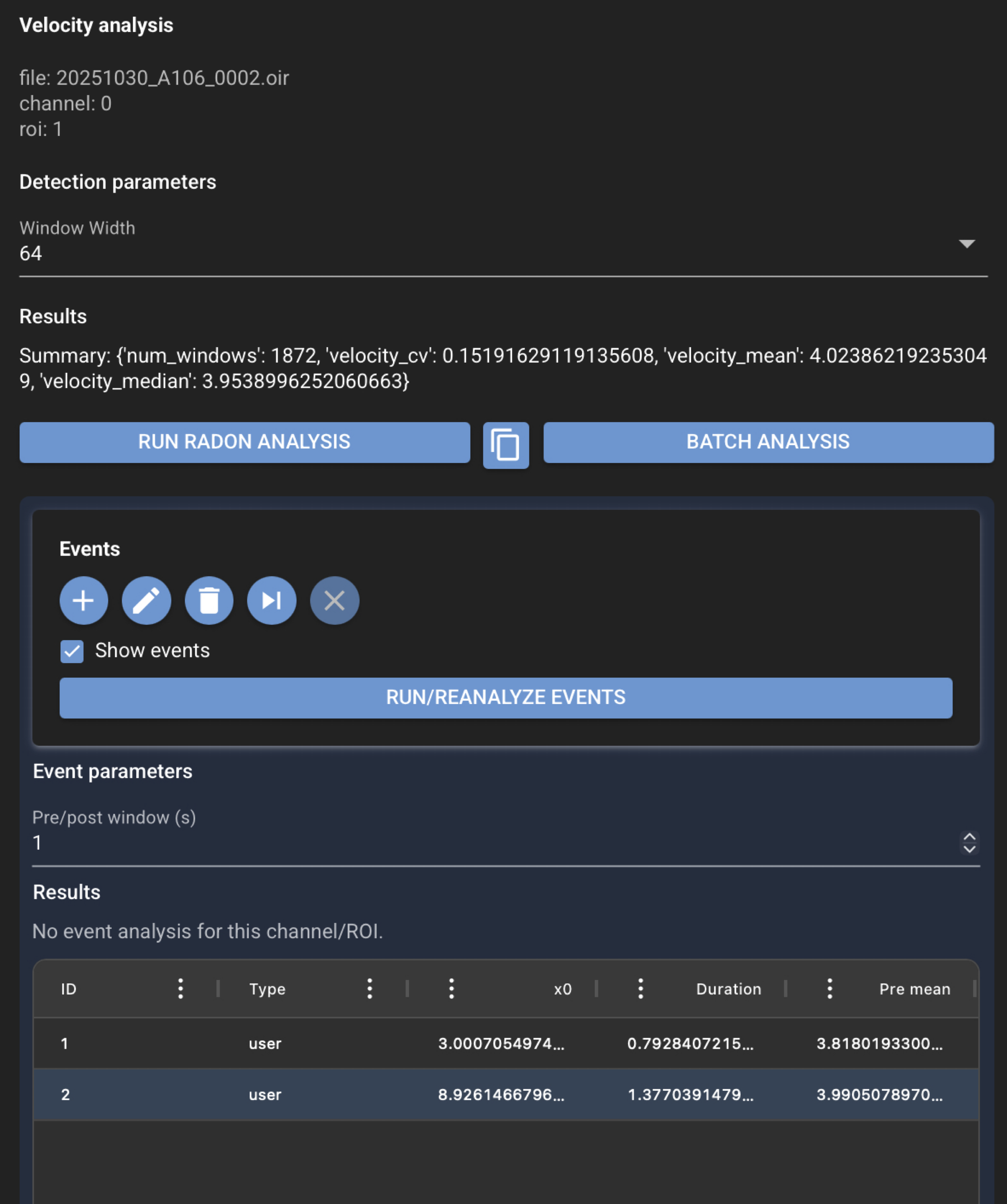Open the ID column menu dots

click(x=181, y=989)
